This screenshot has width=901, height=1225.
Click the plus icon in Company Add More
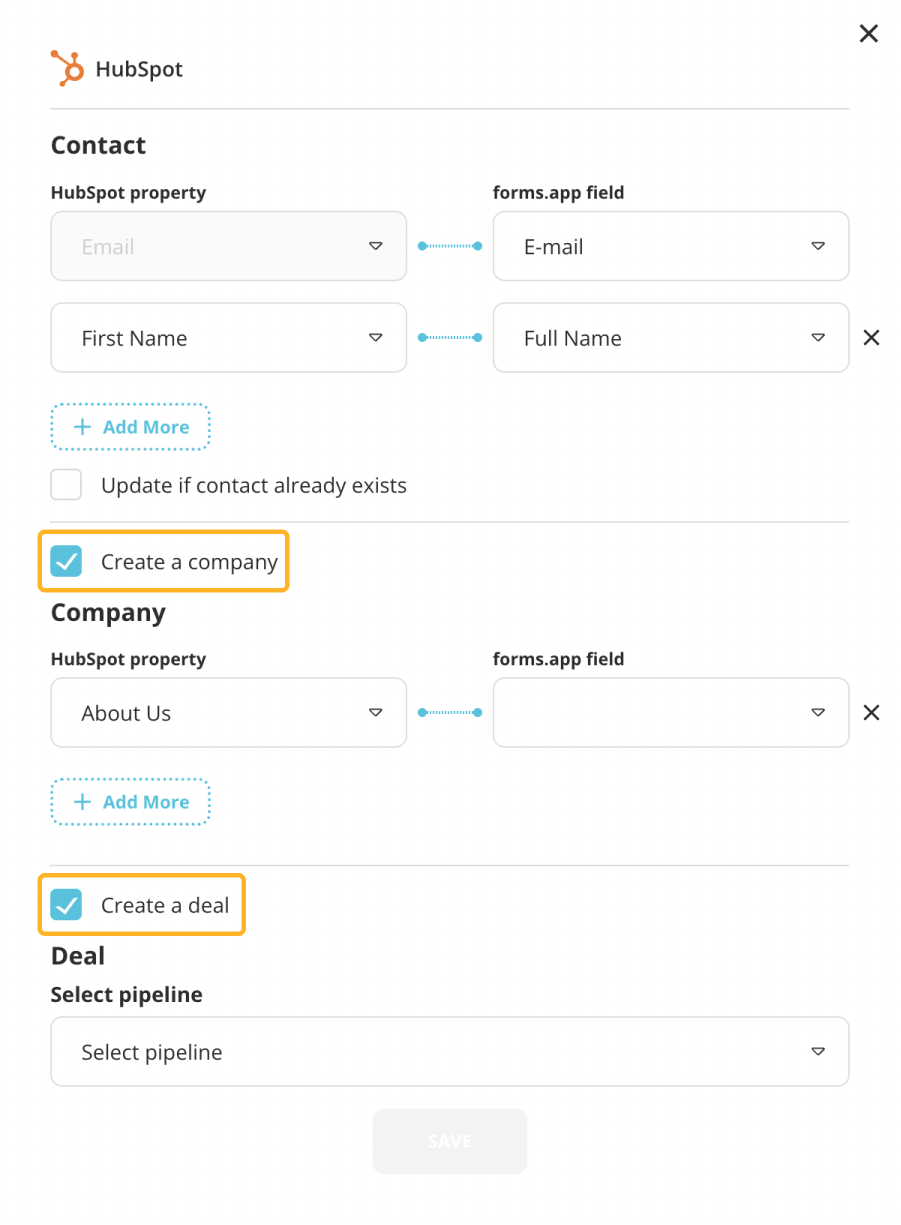pyautogui.click(x=83, y=802)
